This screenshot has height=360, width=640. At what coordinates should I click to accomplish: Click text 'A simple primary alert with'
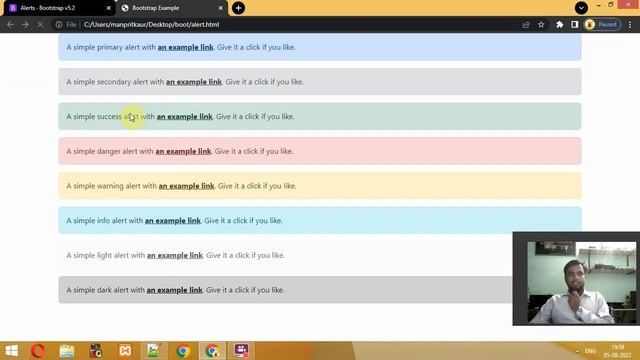(x=111, y=47)
